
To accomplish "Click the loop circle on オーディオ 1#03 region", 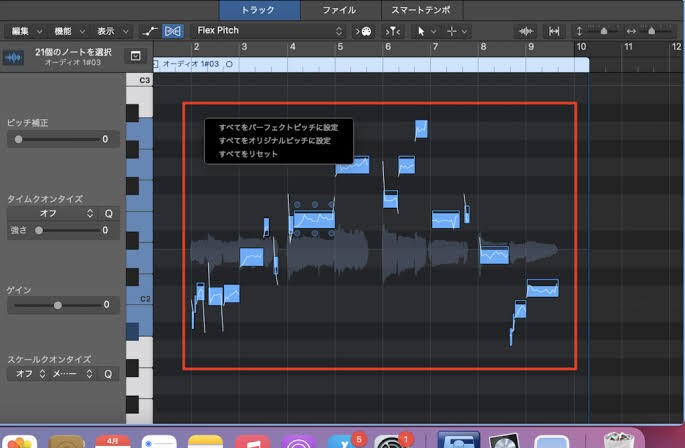I will coord(229,64).
